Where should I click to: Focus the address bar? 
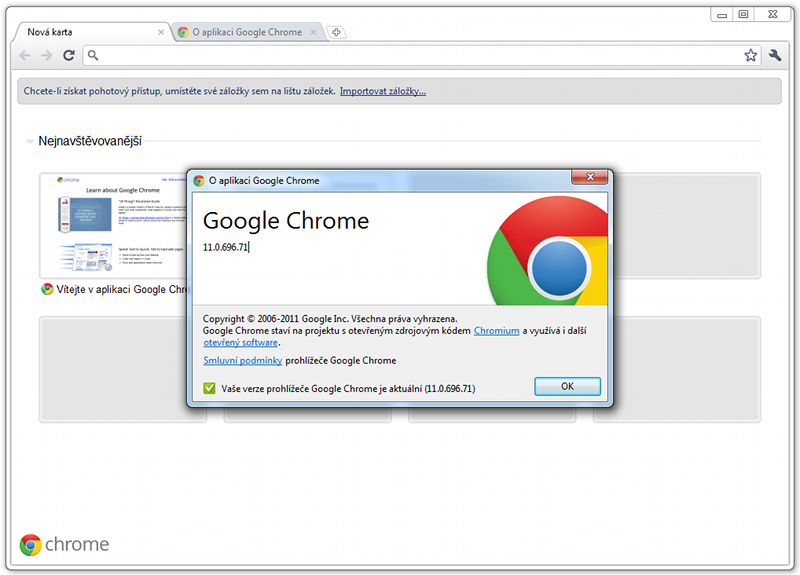(x=421, y=55)
